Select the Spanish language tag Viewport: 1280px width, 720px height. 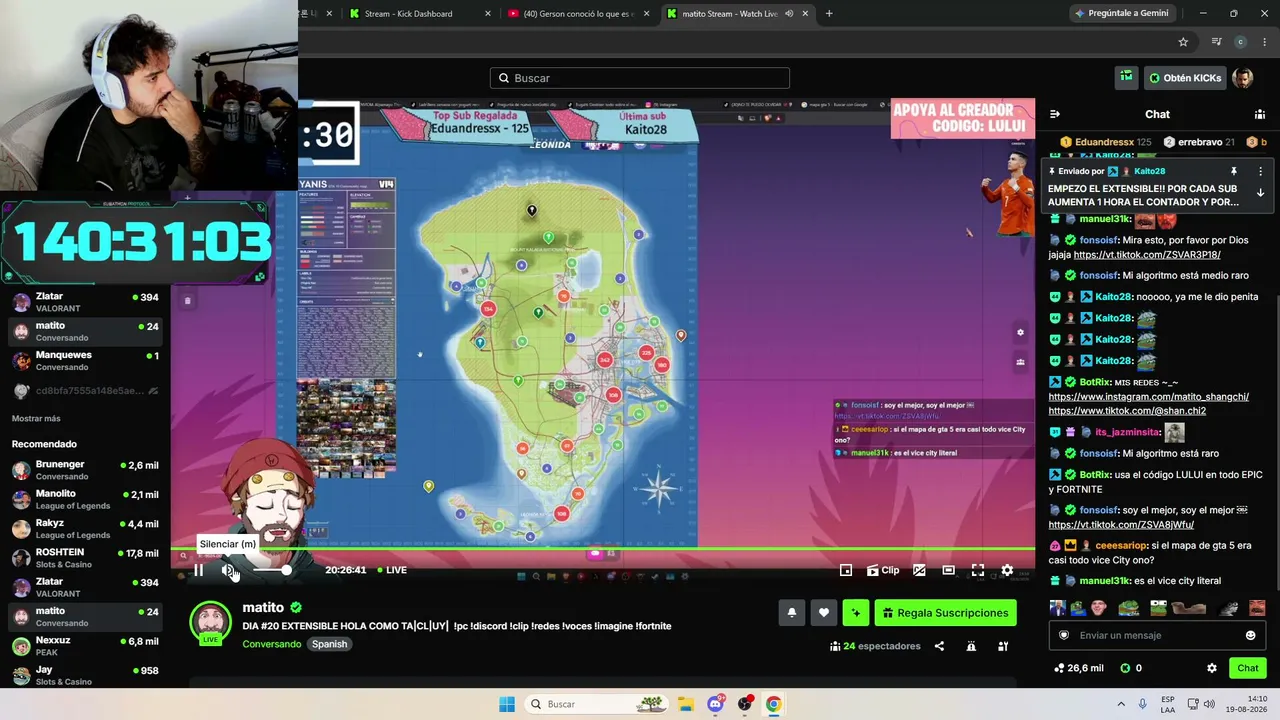pos(329,644)
